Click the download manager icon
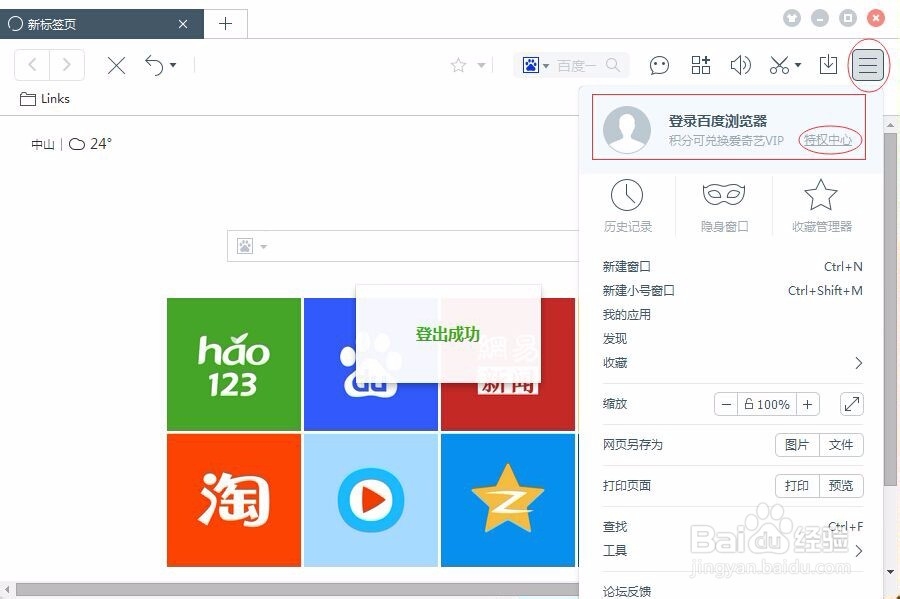 pos(827,65)
